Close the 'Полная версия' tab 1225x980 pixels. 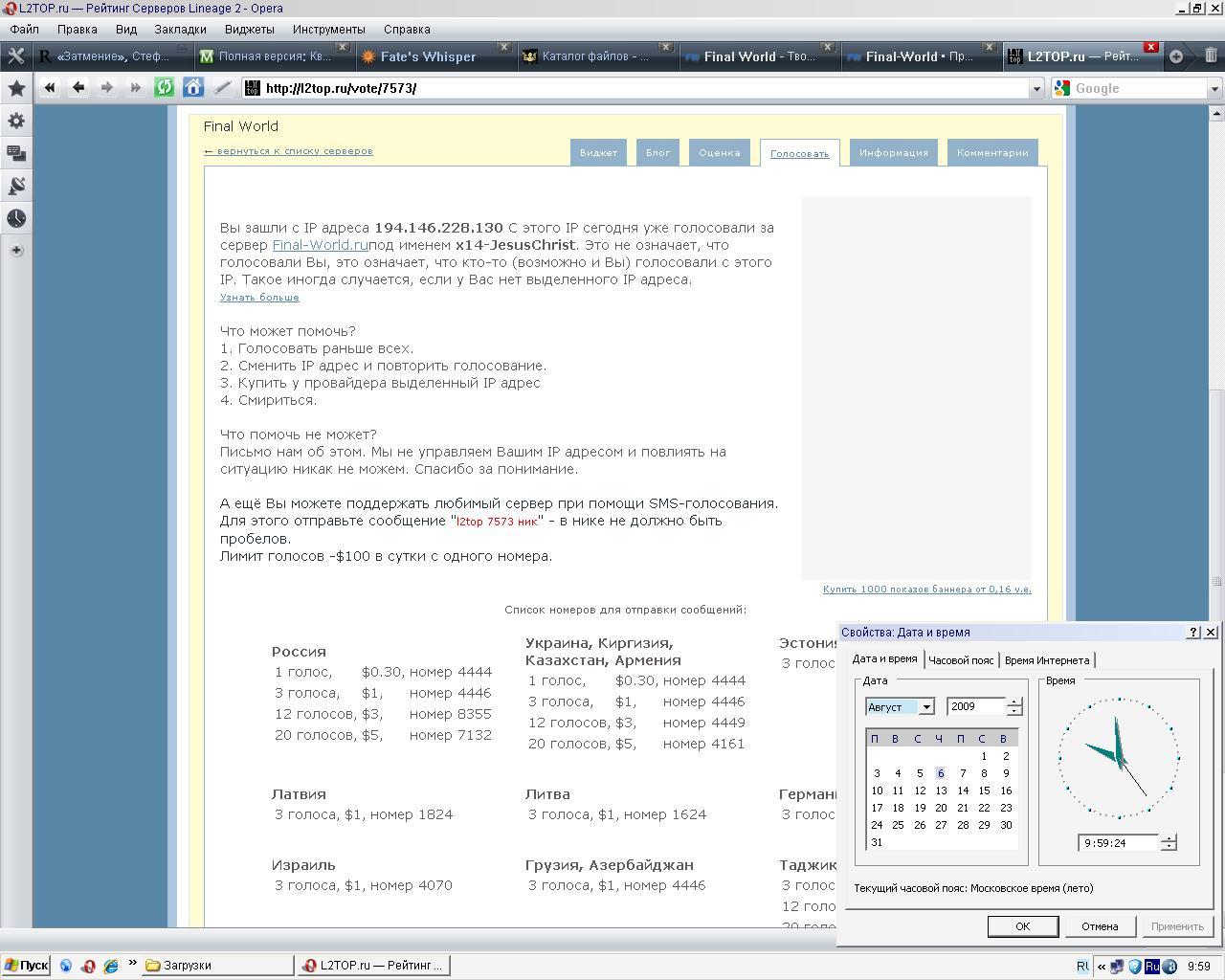[x=343, y=47]
